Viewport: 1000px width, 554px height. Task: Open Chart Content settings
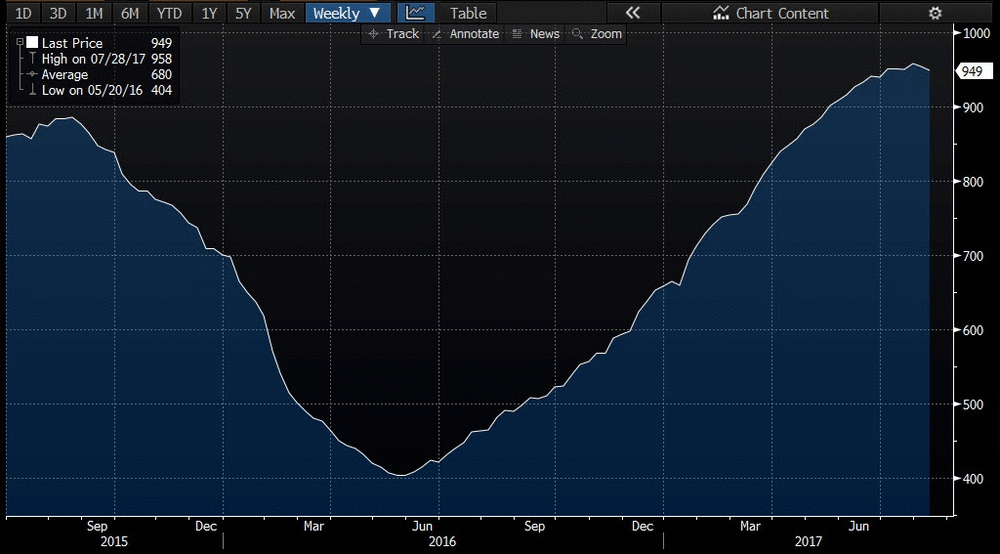pyautogui.click(x=770, y=13)
